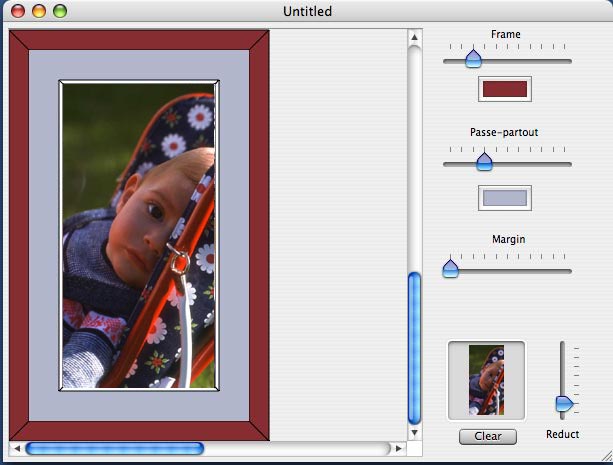Click the Frame width slider handle
613x465 pixels.
point(473,58)
